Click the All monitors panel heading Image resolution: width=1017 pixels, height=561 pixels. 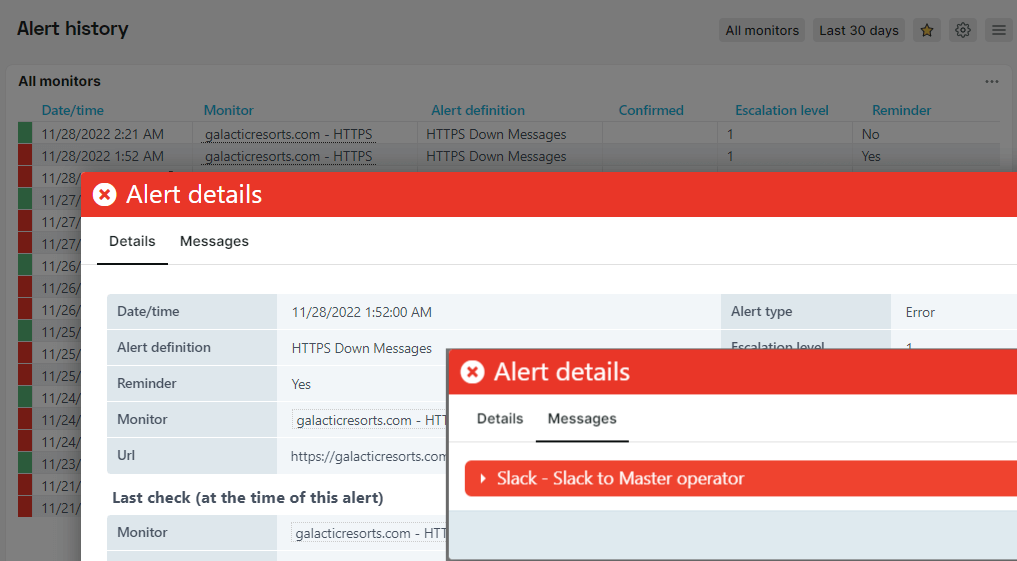click(x=59, y=81)
